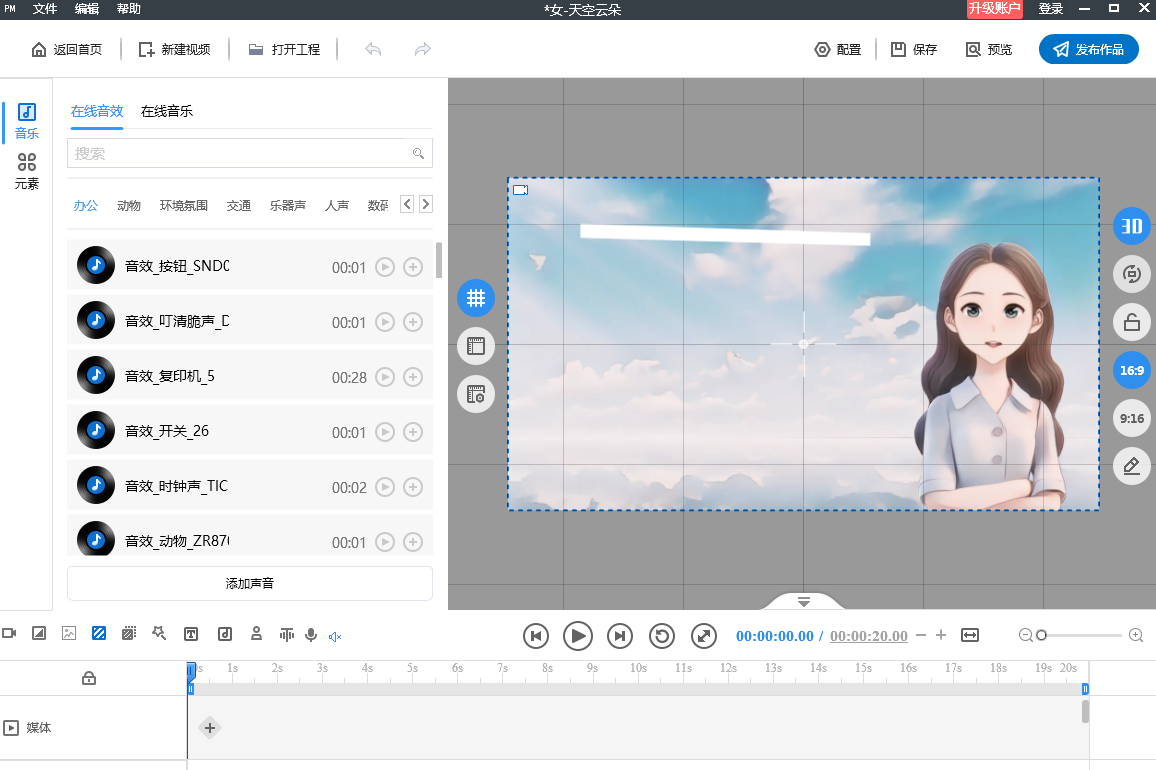Click 返回首页 button
Screen dimensions: 1156x770
coord(66,49)
